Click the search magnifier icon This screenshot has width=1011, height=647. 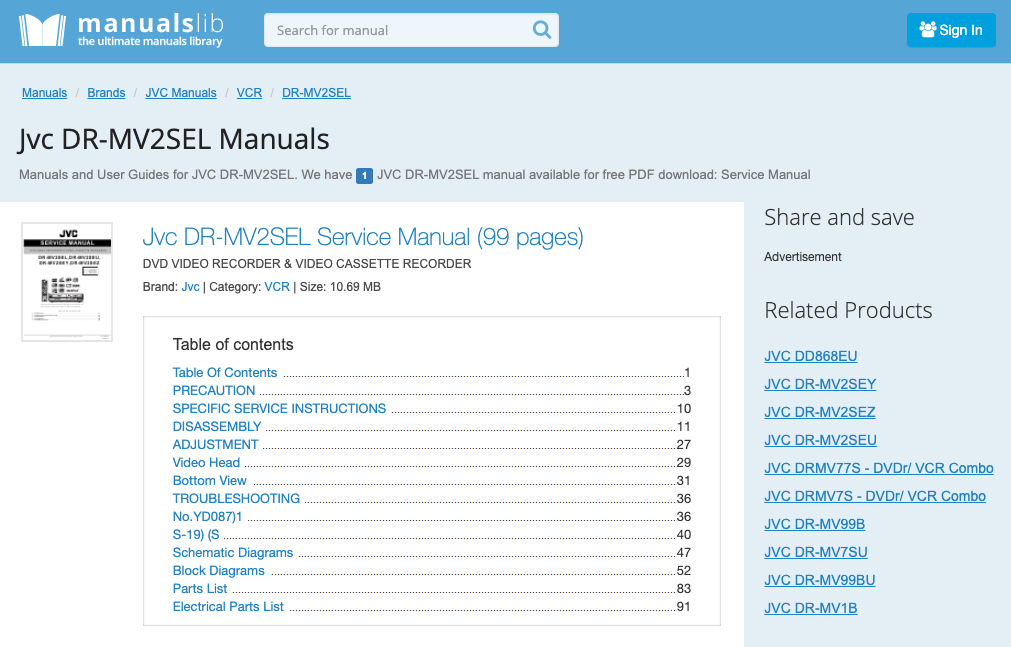tap(542, 30)
